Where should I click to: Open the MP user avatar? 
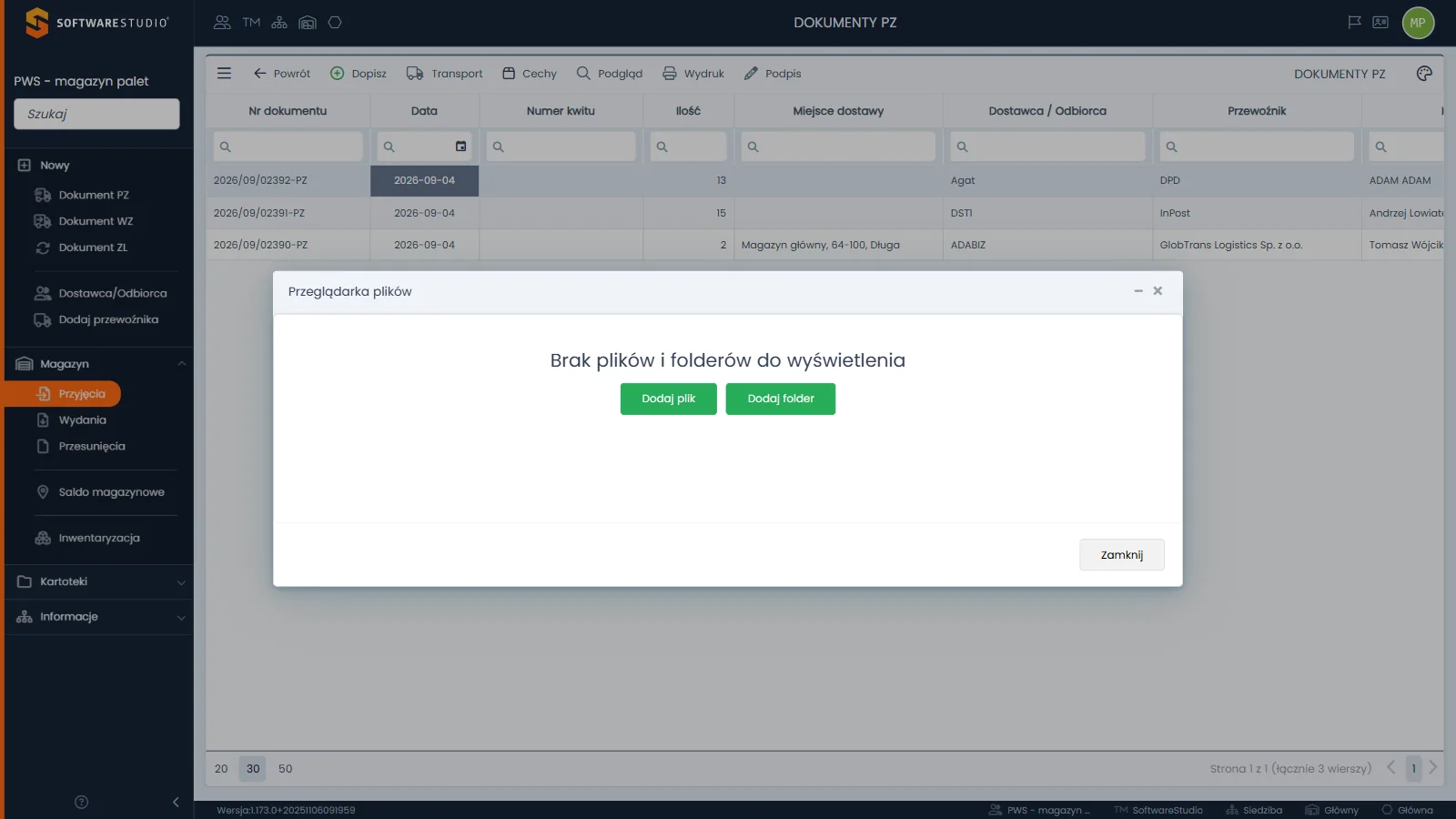[x=1418, y=23]
